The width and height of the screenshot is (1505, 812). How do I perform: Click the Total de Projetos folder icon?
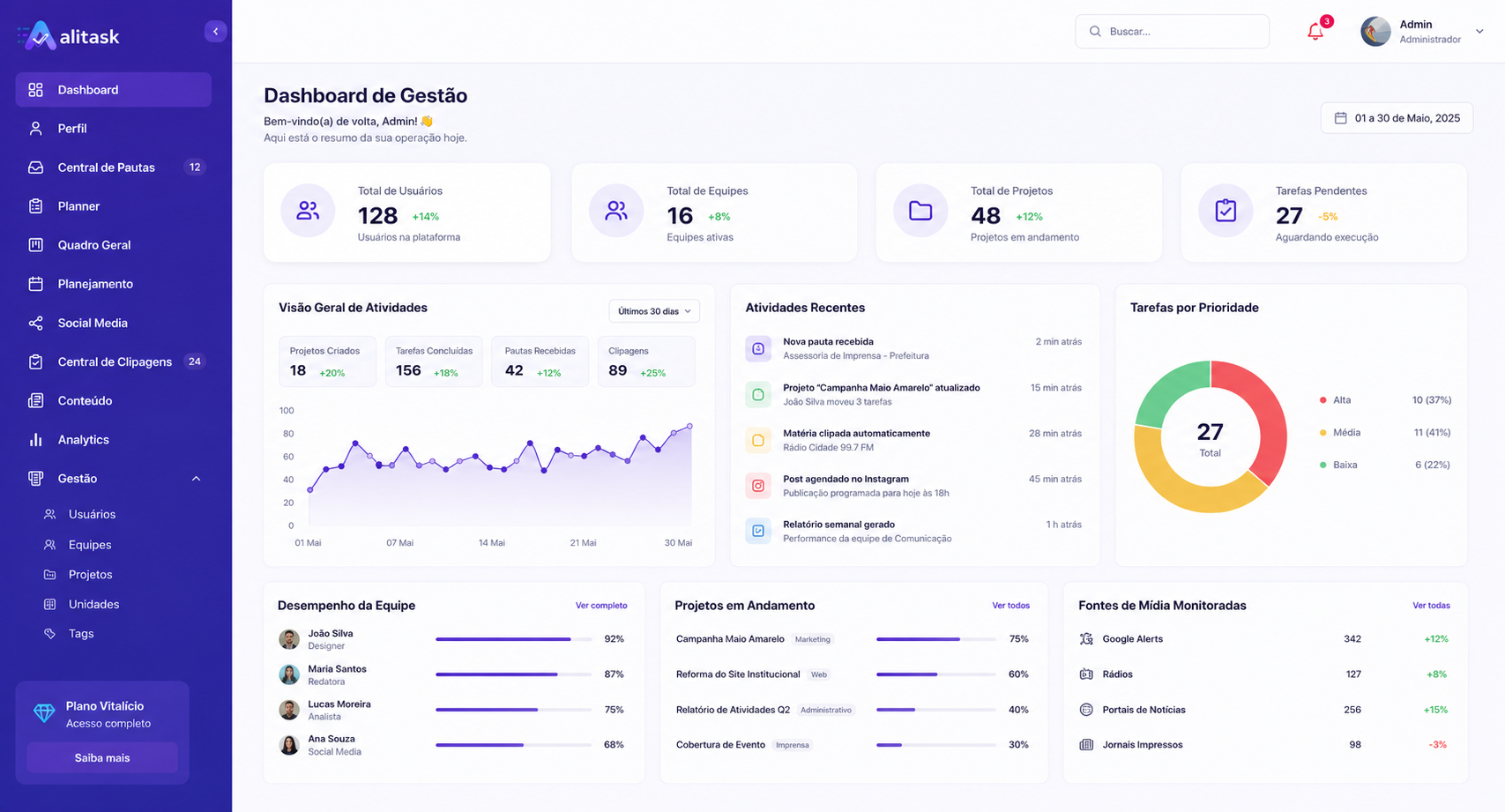click(x=920, y=211)
